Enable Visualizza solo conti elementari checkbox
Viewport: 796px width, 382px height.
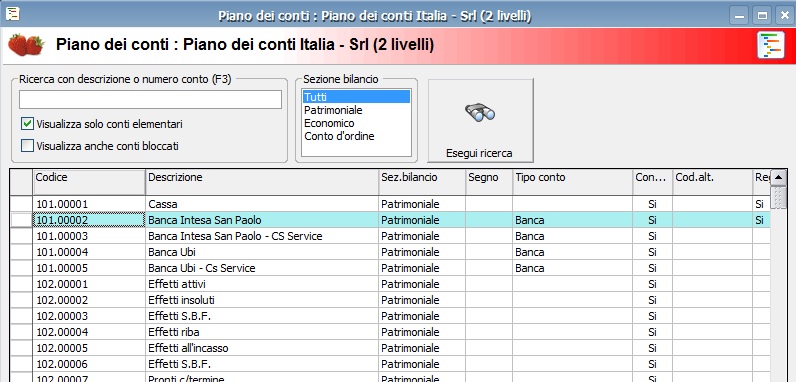point(27,124)
